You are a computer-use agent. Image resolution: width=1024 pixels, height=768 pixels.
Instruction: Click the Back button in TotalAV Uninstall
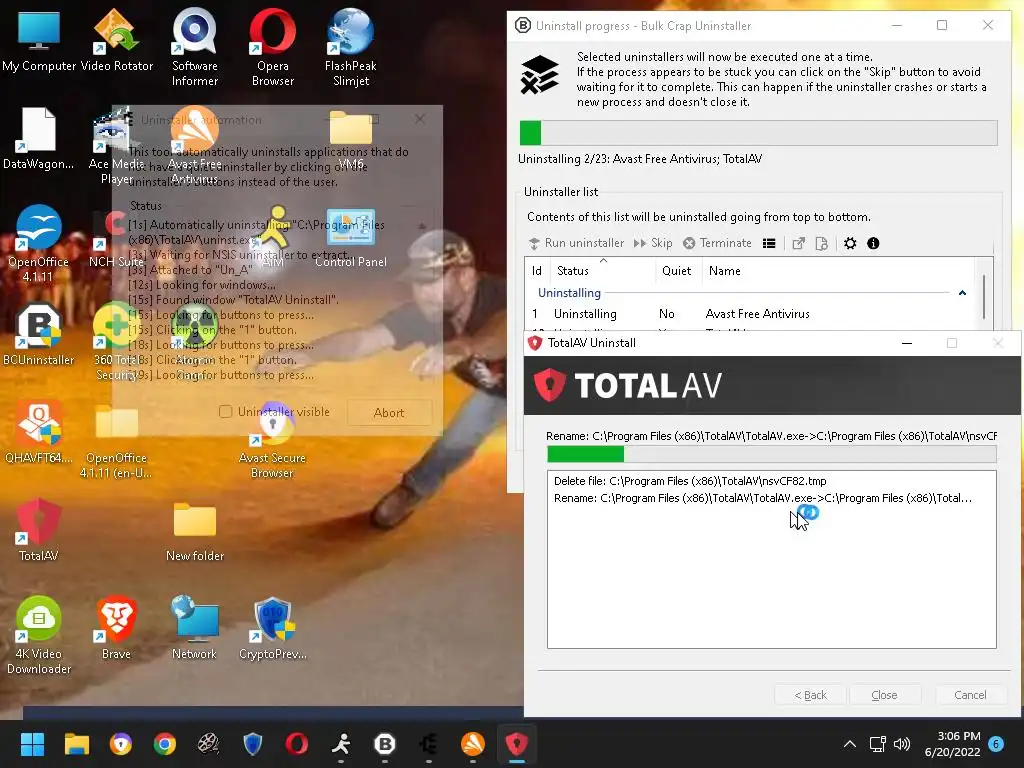pos(810,695)
